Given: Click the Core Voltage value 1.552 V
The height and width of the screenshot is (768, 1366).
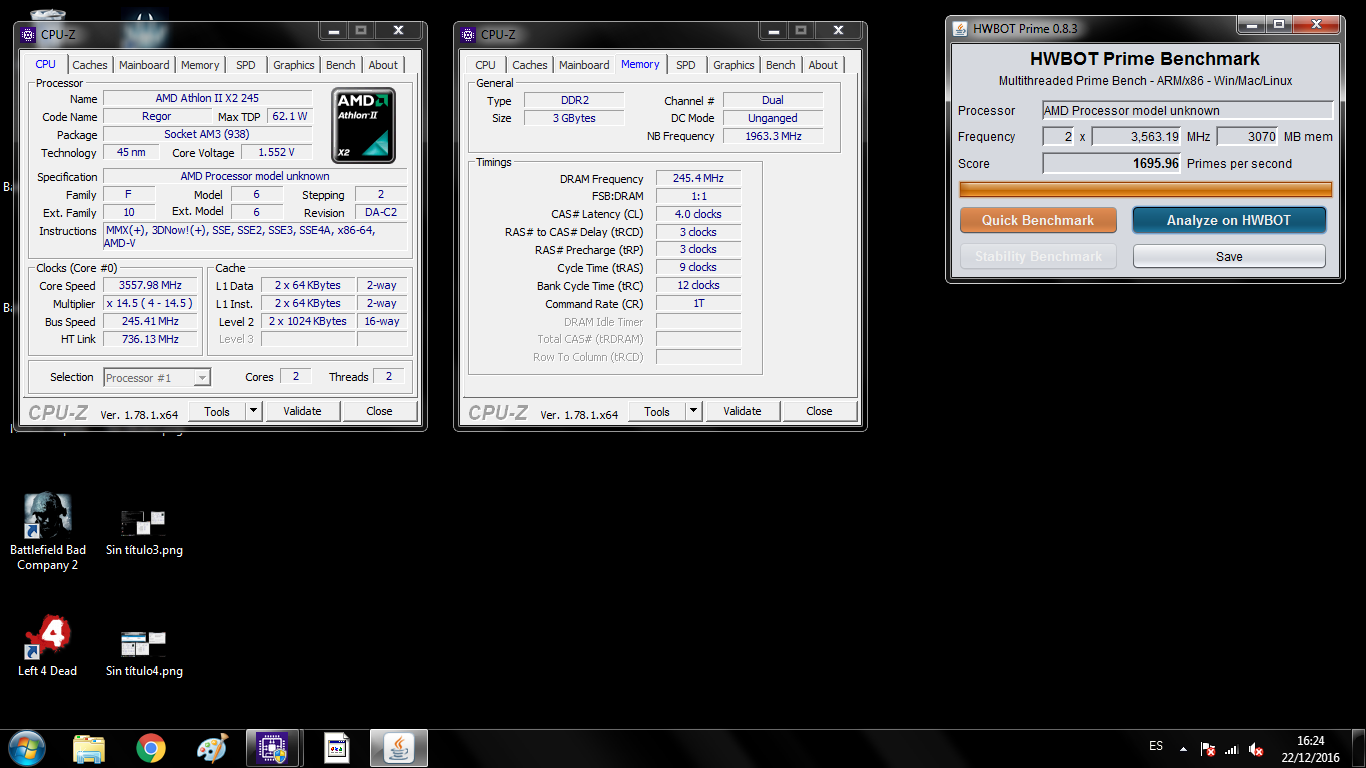Looking at the screenshot, I should [x=276, y=153].
